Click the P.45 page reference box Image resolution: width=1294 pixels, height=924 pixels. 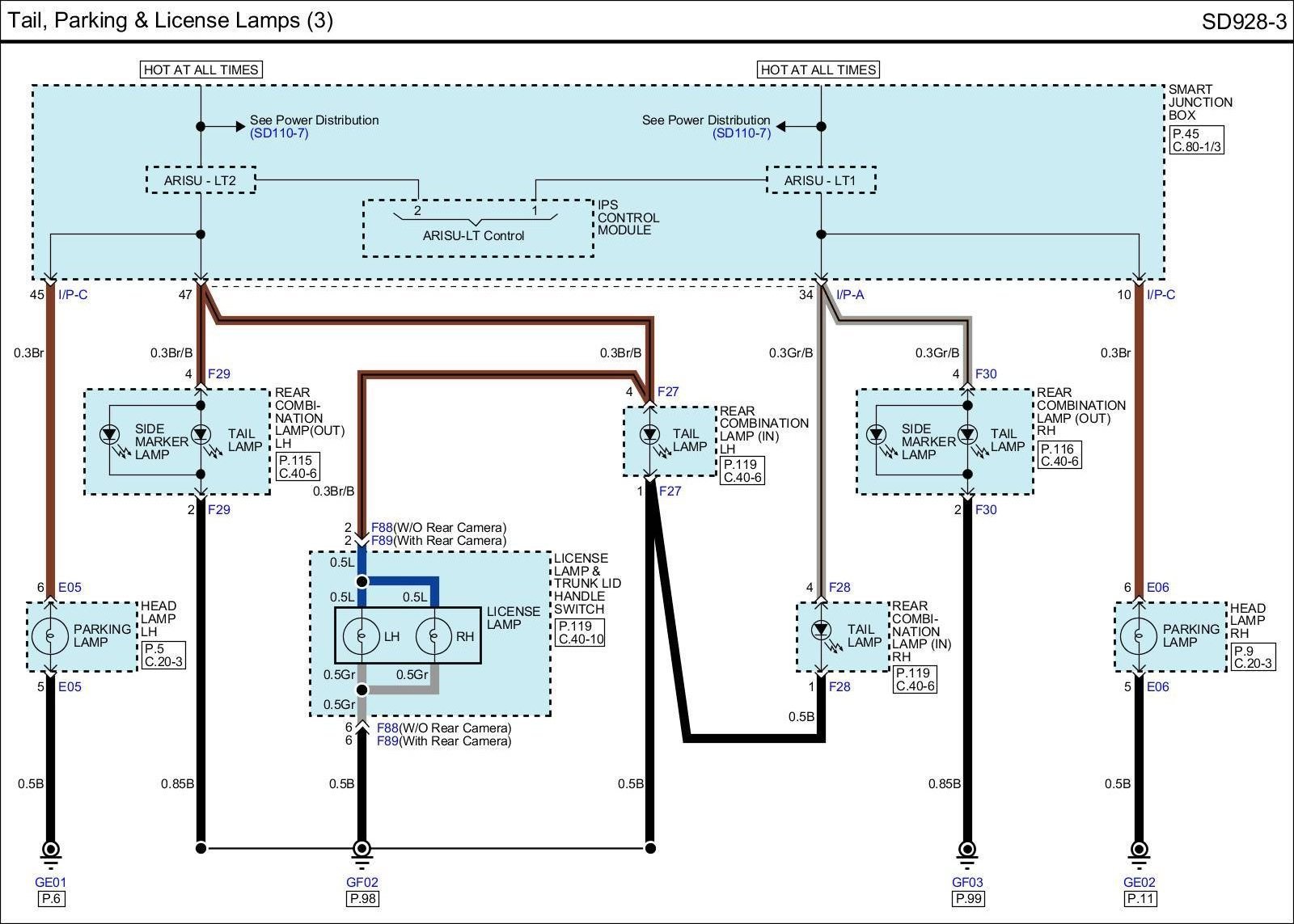pos(1196,141)
